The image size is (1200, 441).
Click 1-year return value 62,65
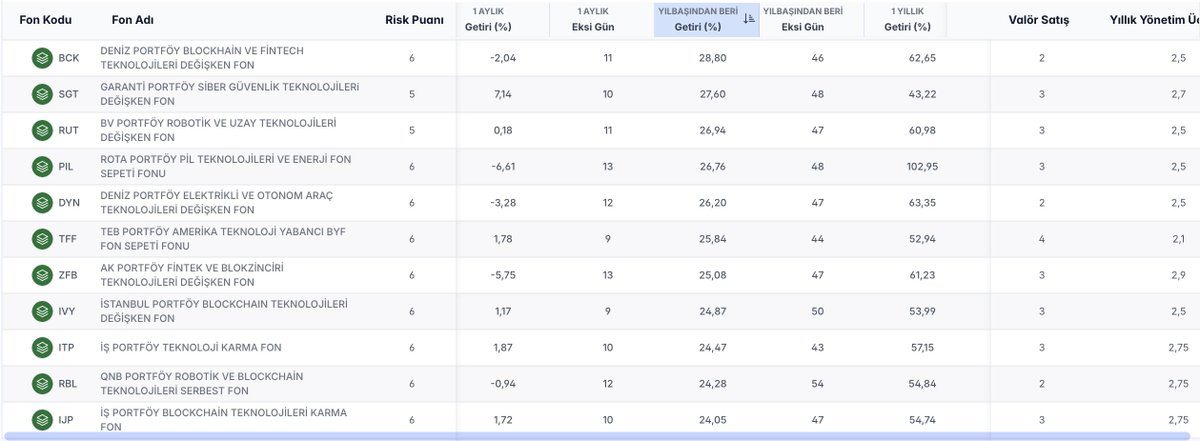click(922, 58)
